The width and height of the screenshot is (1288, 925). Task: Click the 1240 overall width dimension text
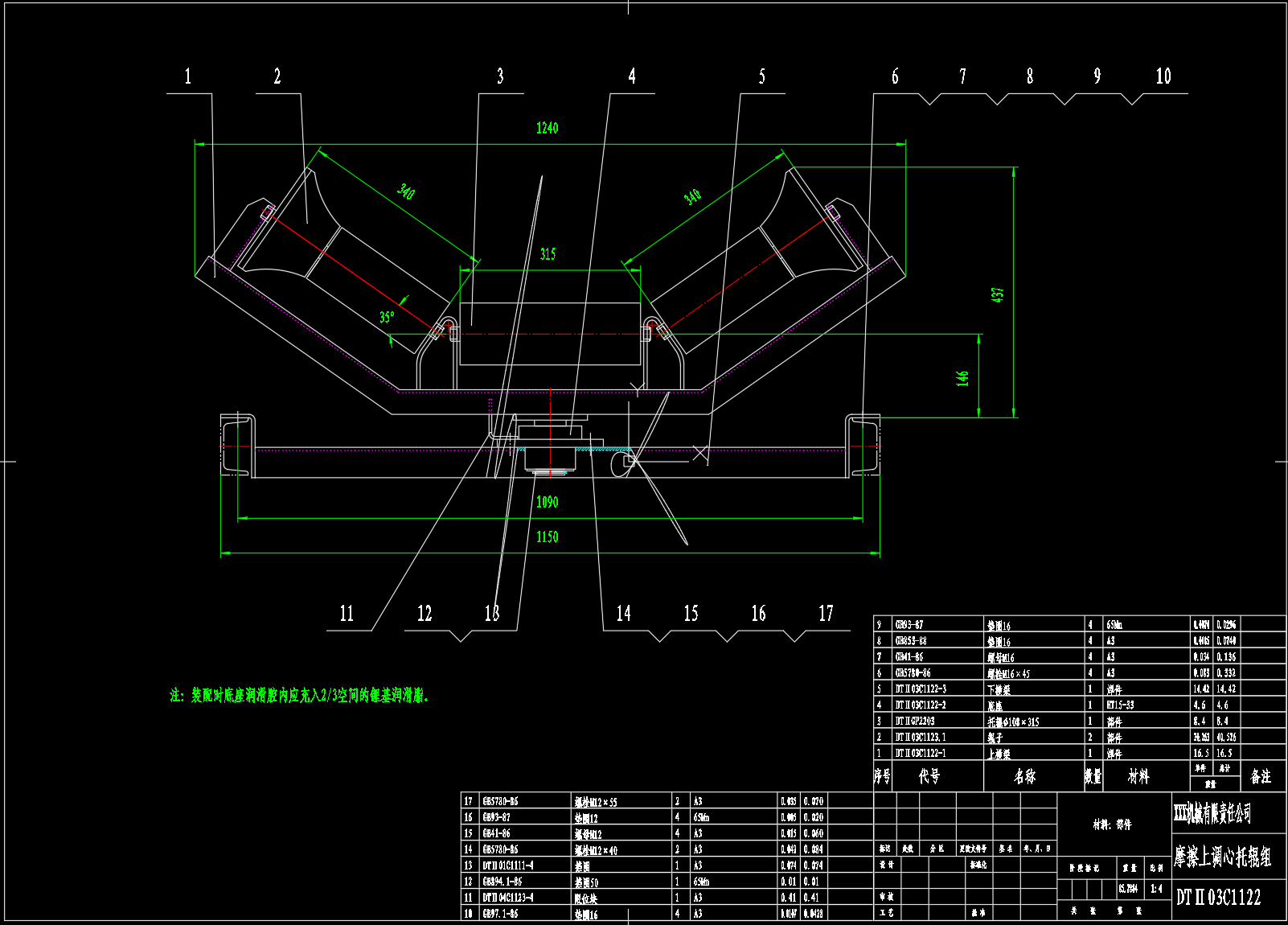click(547, 129)
